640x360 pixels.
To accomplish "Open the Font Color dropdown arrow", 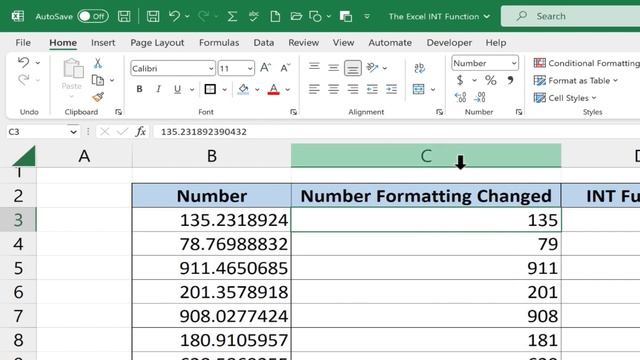I will click(288, 89).
